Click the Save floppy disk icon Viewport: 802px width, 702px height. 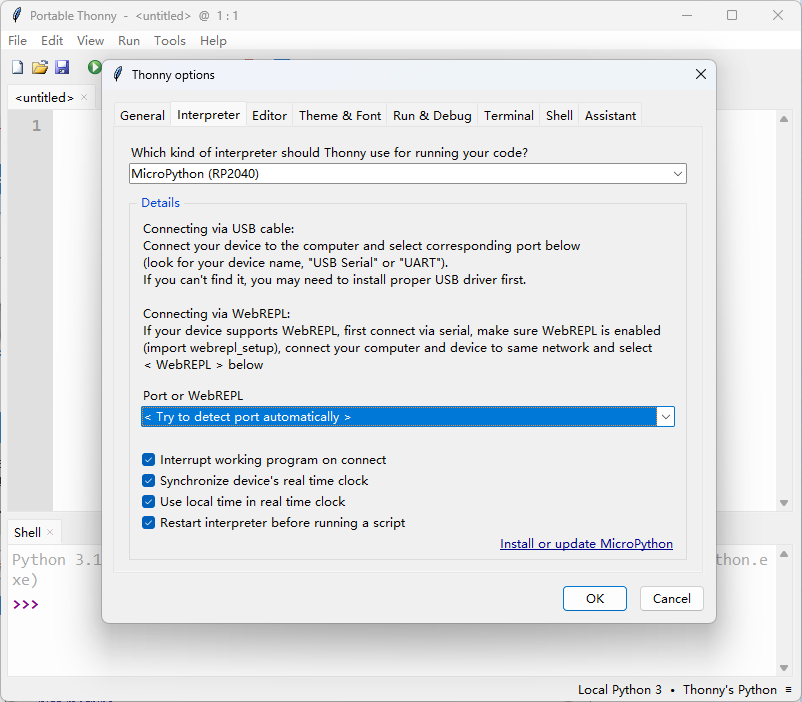click(x=62, y=67)
